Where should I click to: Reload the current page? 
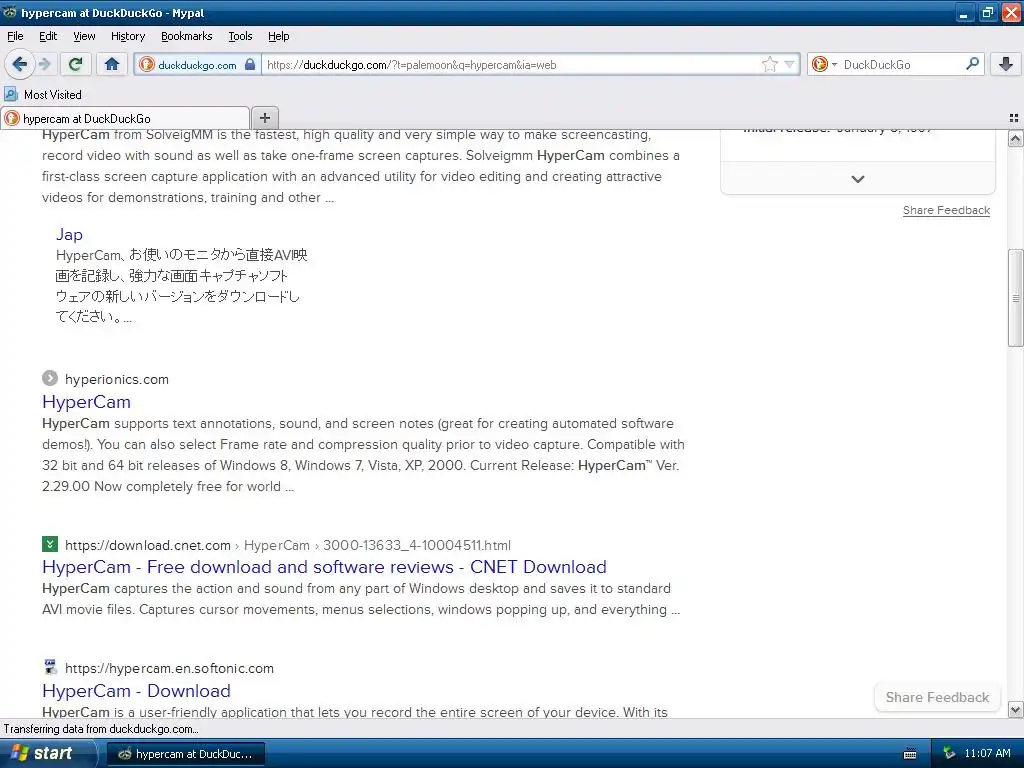(75, 64)
